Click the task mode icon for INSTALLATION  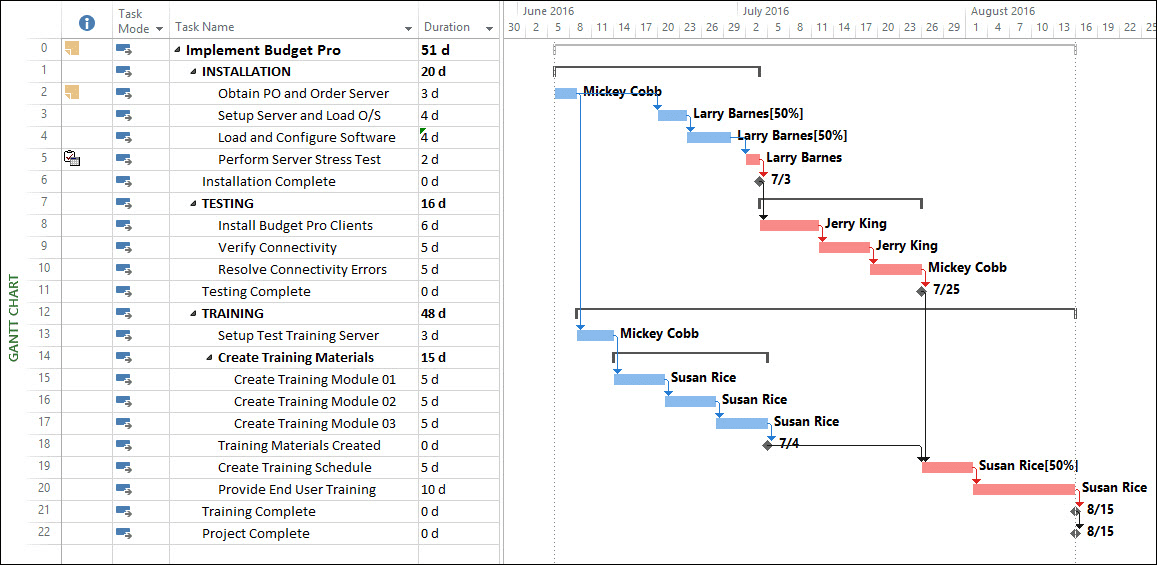pyautogui.click(x=123, y=72)
